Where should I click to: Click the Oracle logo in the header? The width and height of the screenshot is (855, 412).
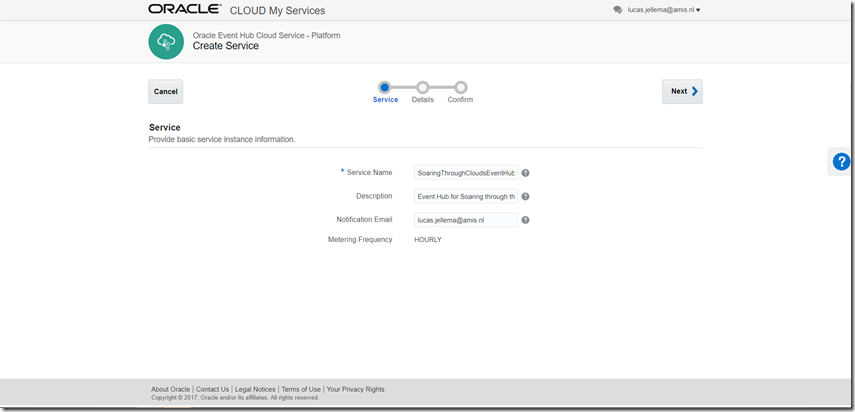(184, 9)
